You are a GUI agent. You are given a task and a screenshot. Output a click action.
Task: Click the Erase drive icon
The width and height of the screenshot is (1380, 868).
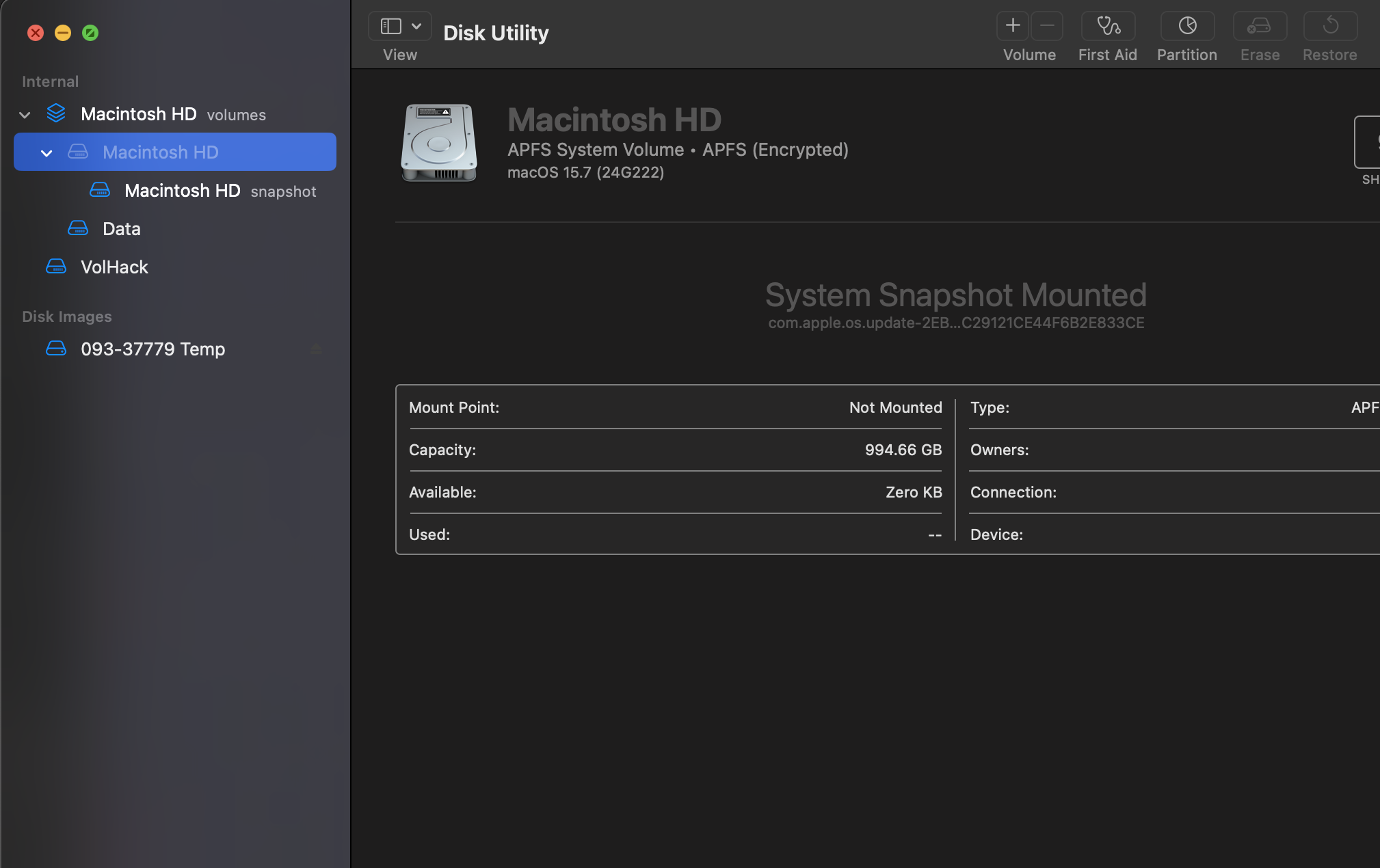coord(1260,27)
